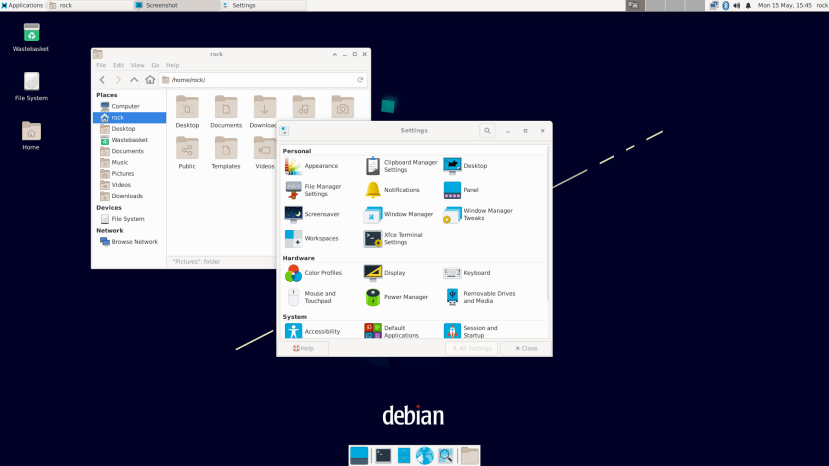Open Window Manager settings
This screenshot has width=829, height=466.
click(399, 214)
